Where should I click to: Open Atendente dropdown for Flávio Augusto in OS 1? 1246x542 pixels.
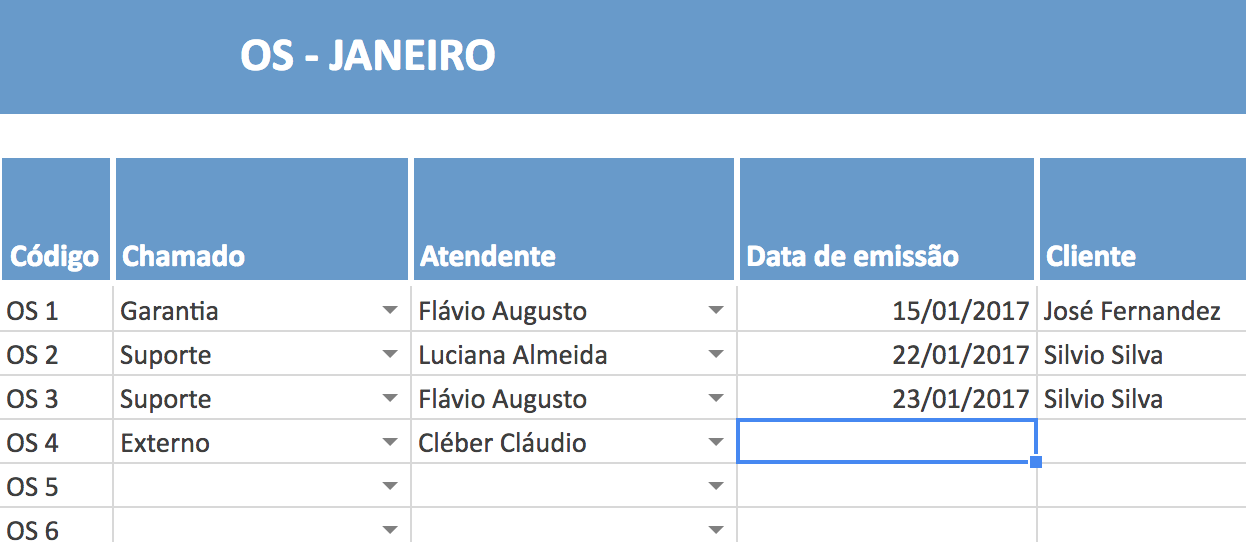(x=716, y=311)
